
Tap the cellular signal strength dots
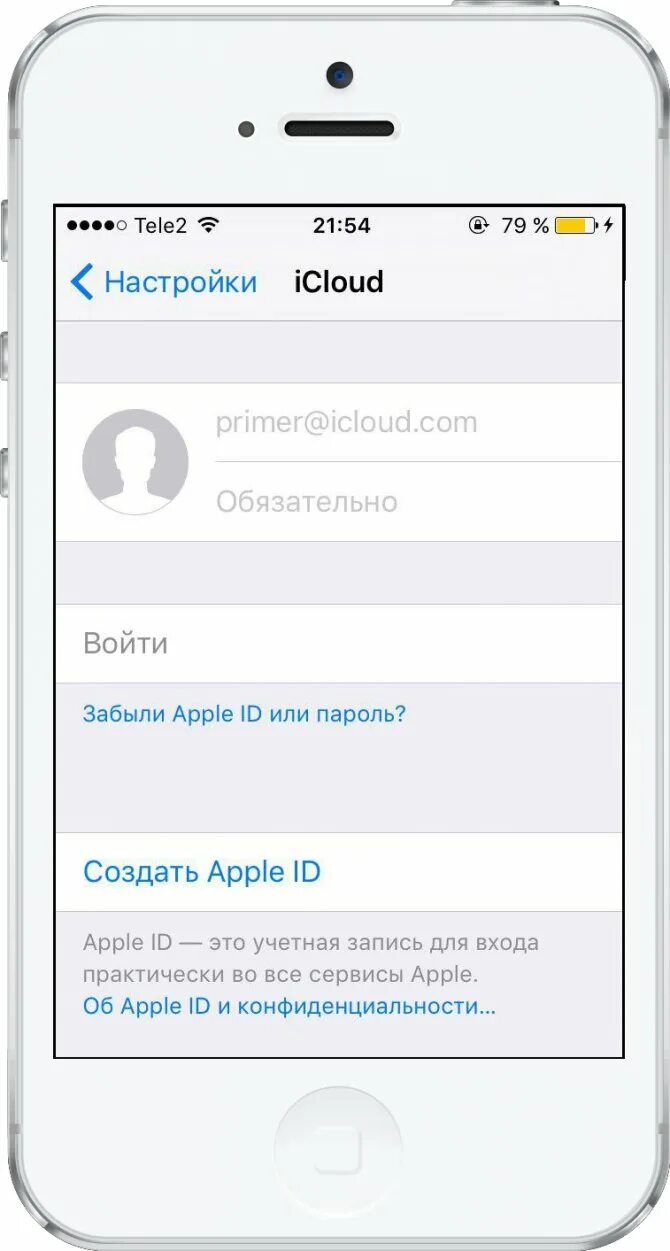pyautogui.click(x=97, y=226)
